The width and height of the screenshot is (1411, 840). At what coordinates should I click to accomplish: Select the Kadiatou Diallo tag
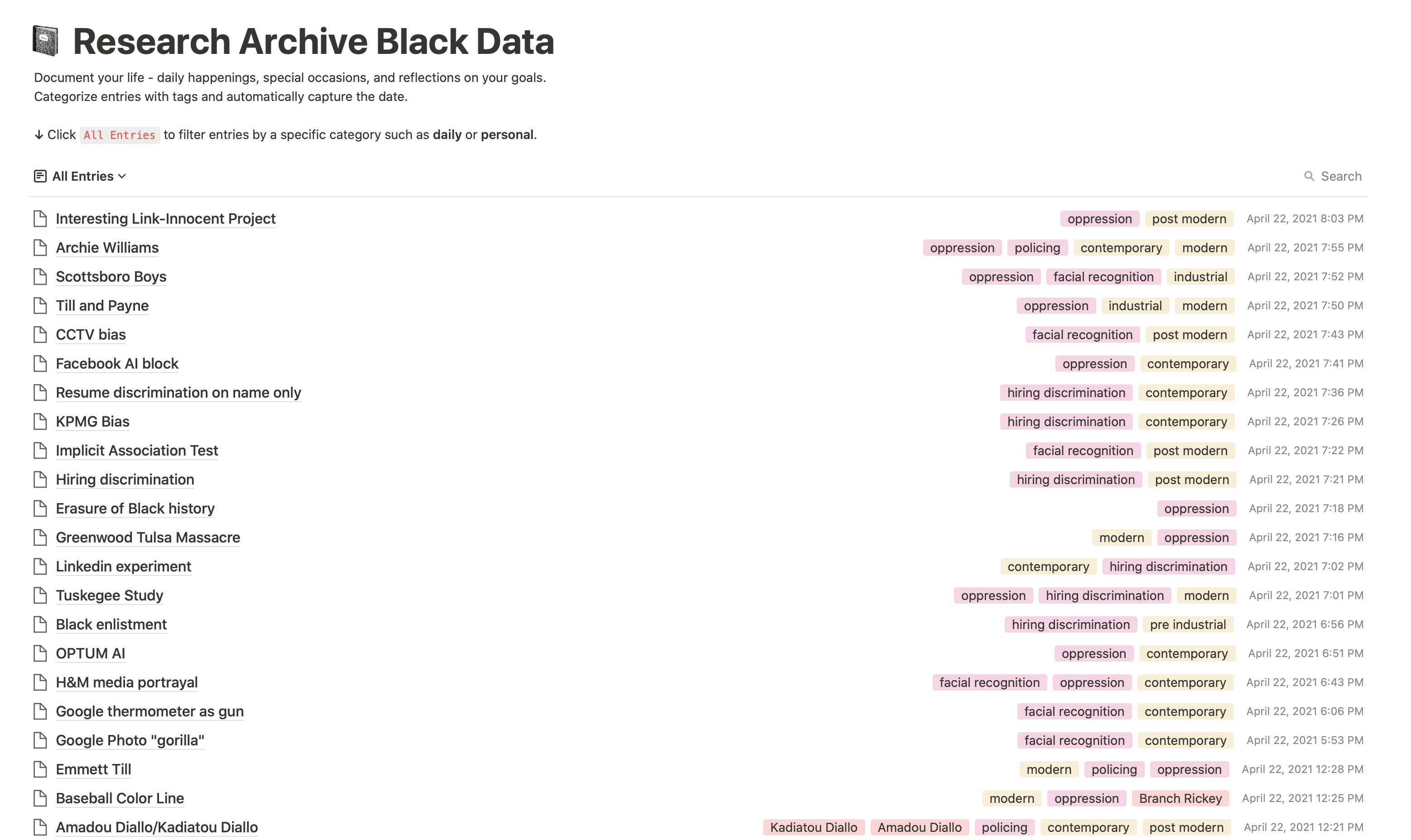click(x=813, y=828)
